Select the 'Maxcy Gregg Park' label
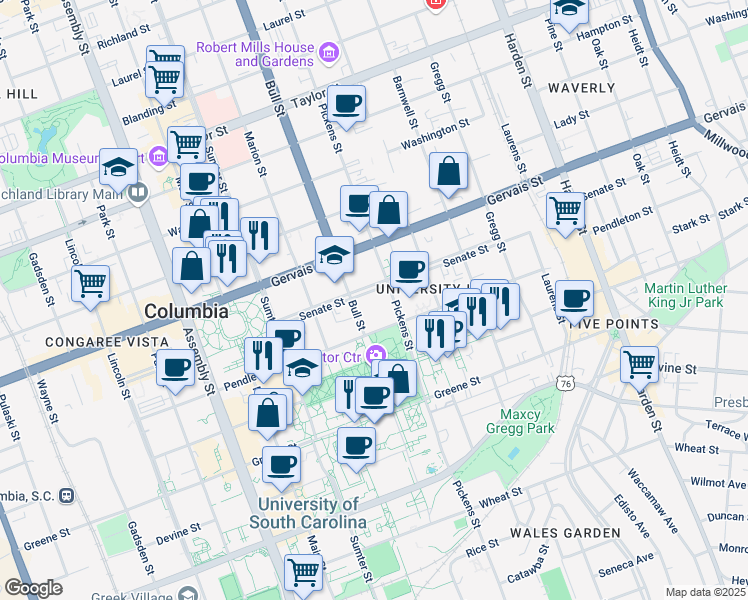 point(520,421)
